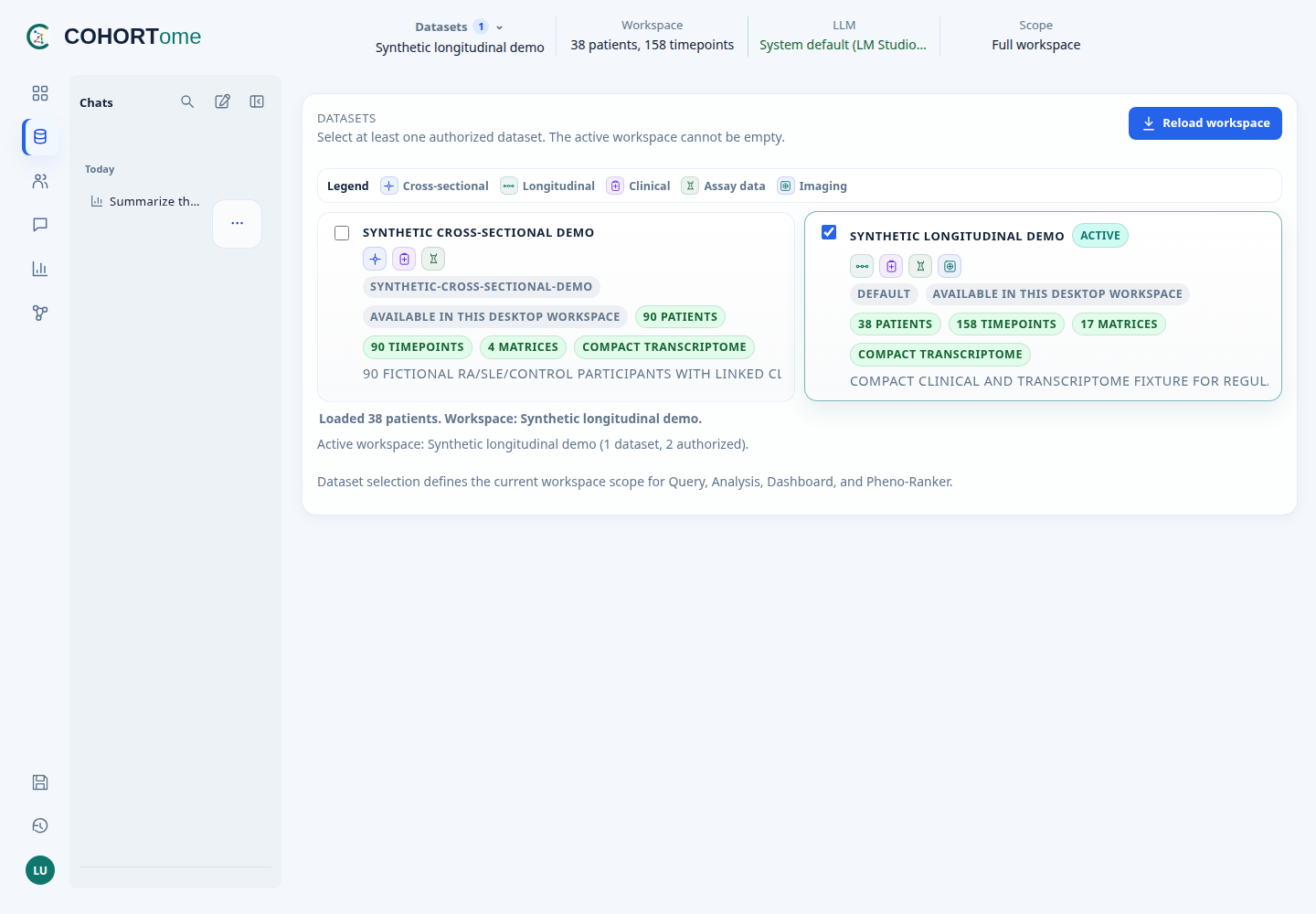Open the Workspace patients summary in header
The height and width of the screenshot is (914, 1316).
653,36
